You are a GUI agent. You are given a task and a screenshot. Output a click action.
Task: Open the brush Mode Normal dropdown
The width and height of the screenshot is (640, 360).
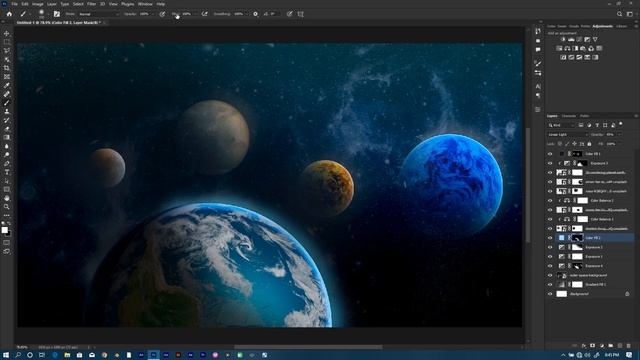pos(98,14)
